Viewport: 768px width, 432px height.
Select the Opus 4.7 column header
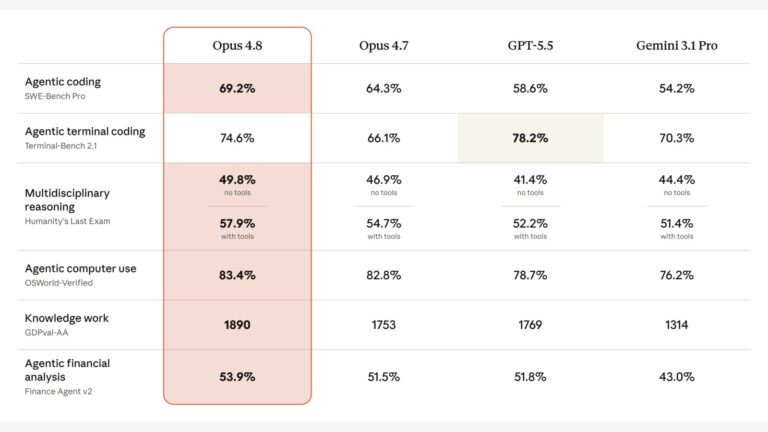click(x=384, y=46)
